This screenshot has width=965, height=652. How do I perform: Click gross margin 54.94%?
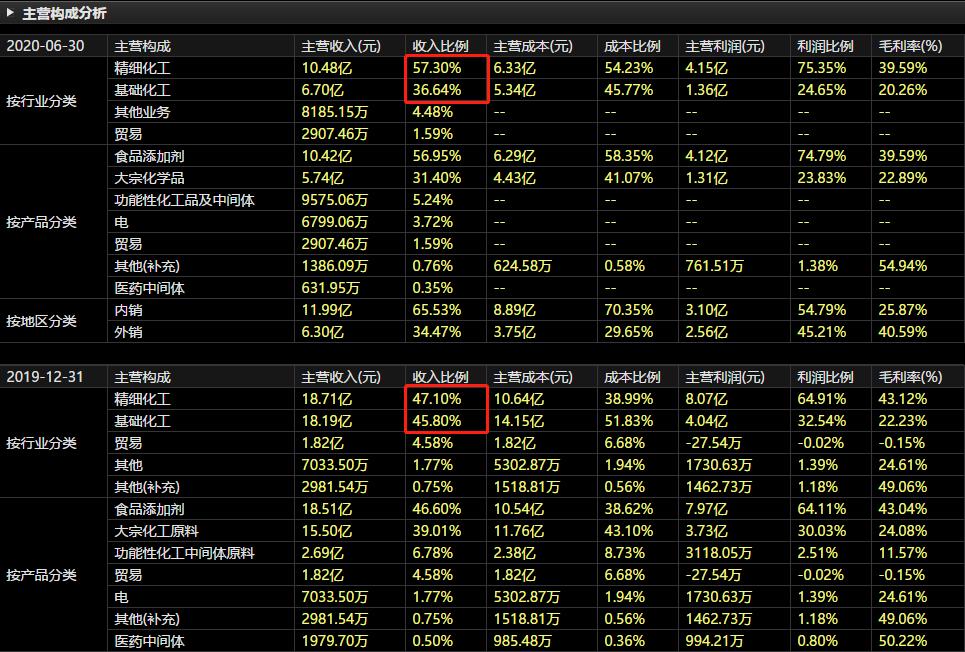click(903, 266)
